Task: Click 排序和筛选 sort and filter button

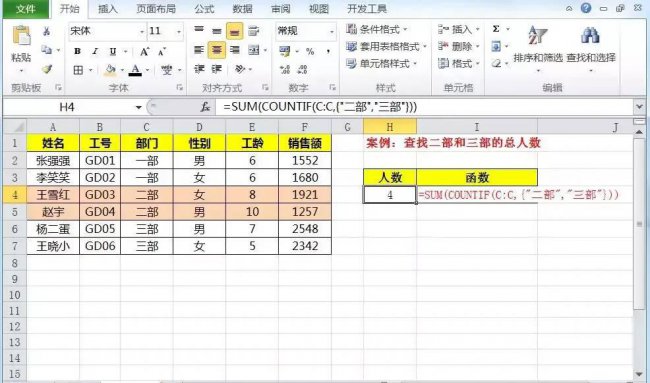Action: [538, 48]
